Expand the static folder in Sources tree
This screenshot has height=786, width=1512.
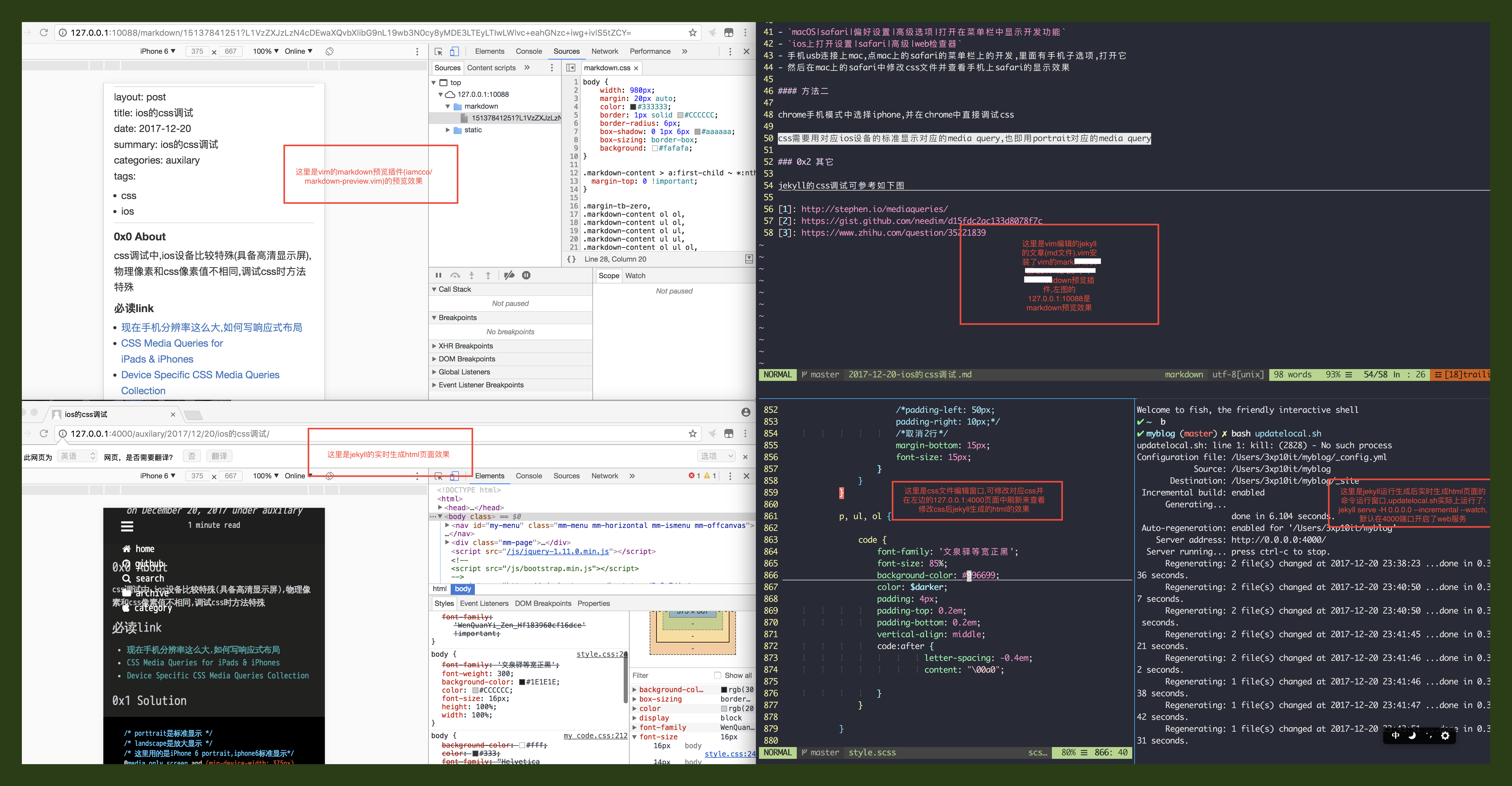pyautogui.click(x=448, y=130)
